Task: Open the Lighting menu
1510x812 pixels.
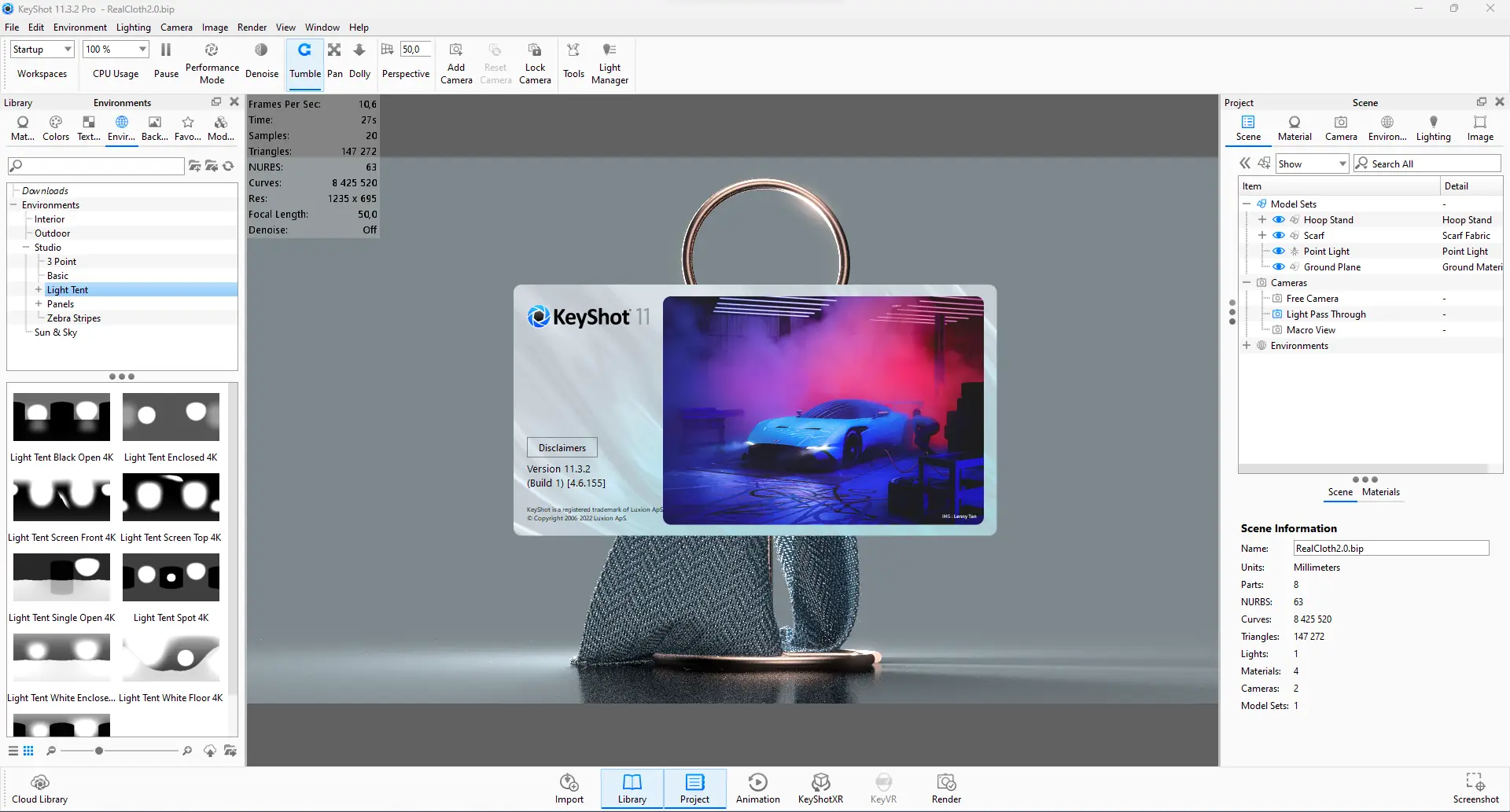Action: [134, 28]
